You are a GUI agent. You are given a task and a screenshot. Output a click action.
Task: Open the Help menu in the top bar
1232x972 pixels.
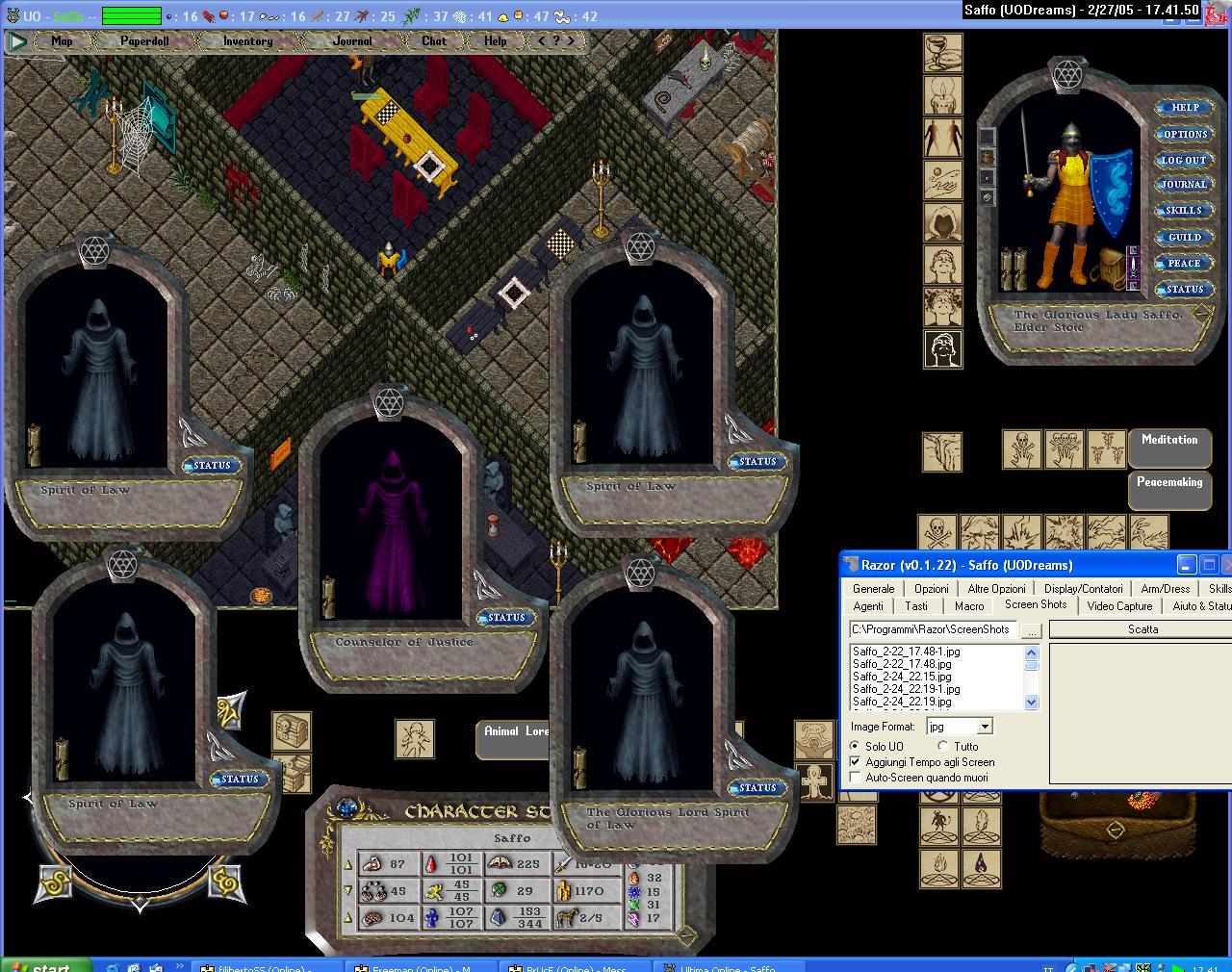tap(496, 41)
